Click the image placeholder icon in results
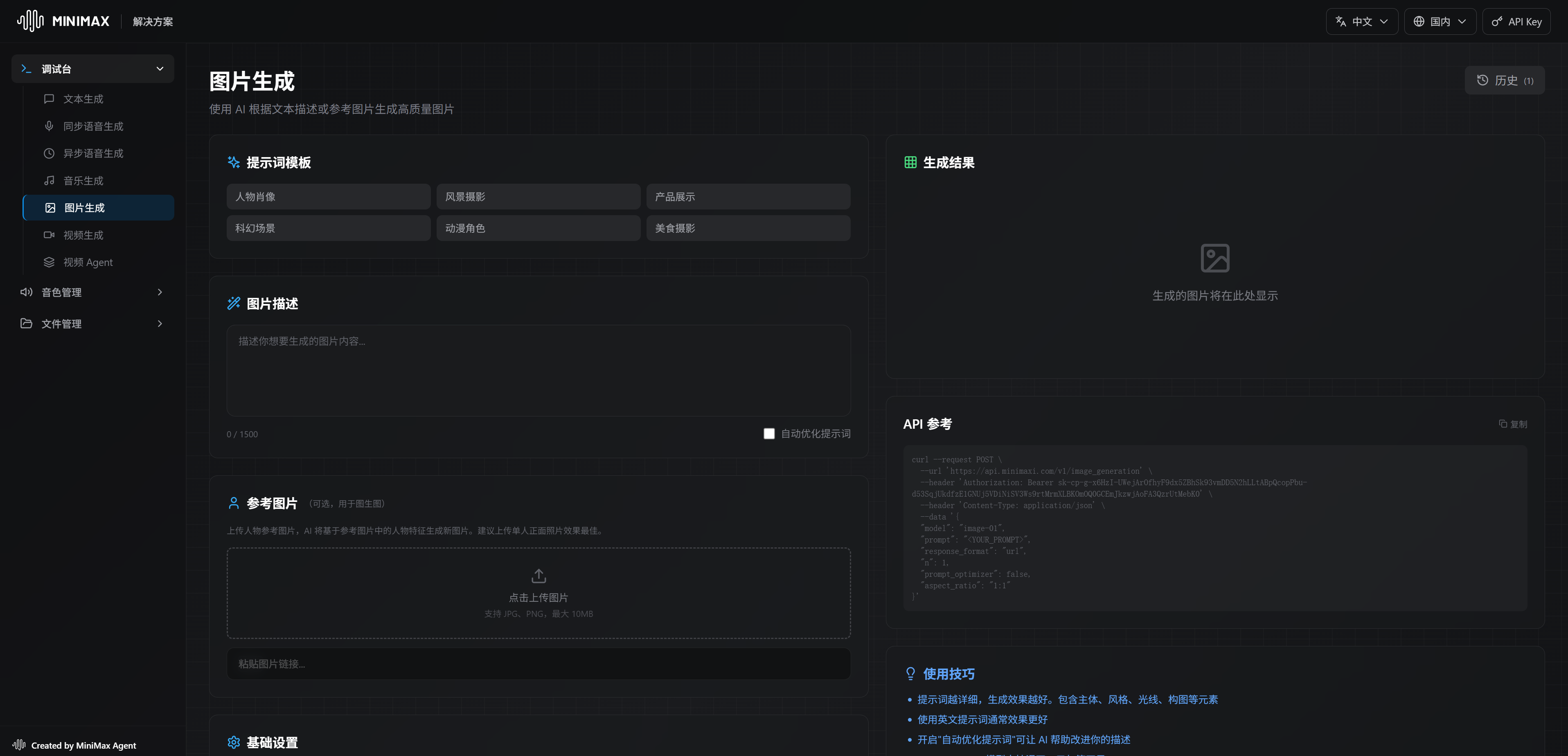 click(1215, 258)
